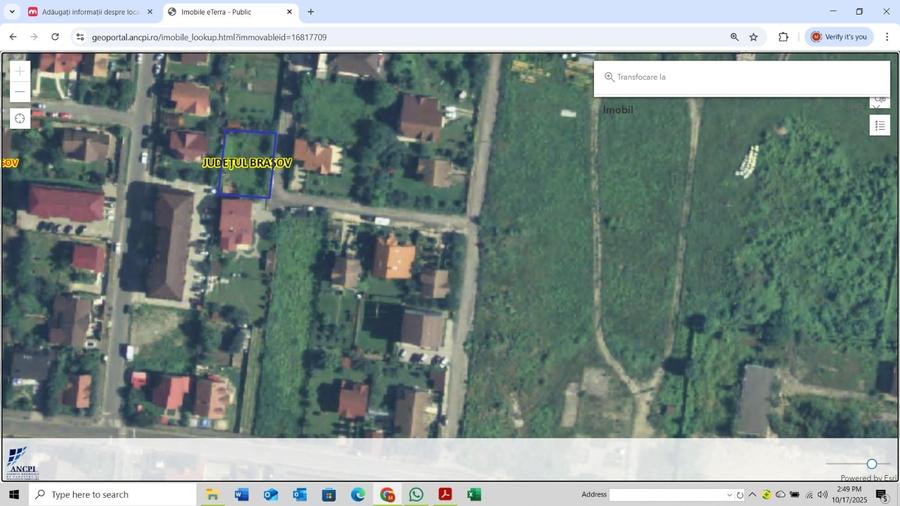The image size is (900, 506).
Task: Click the ANCPI logo
Action: tap(23, 462)
